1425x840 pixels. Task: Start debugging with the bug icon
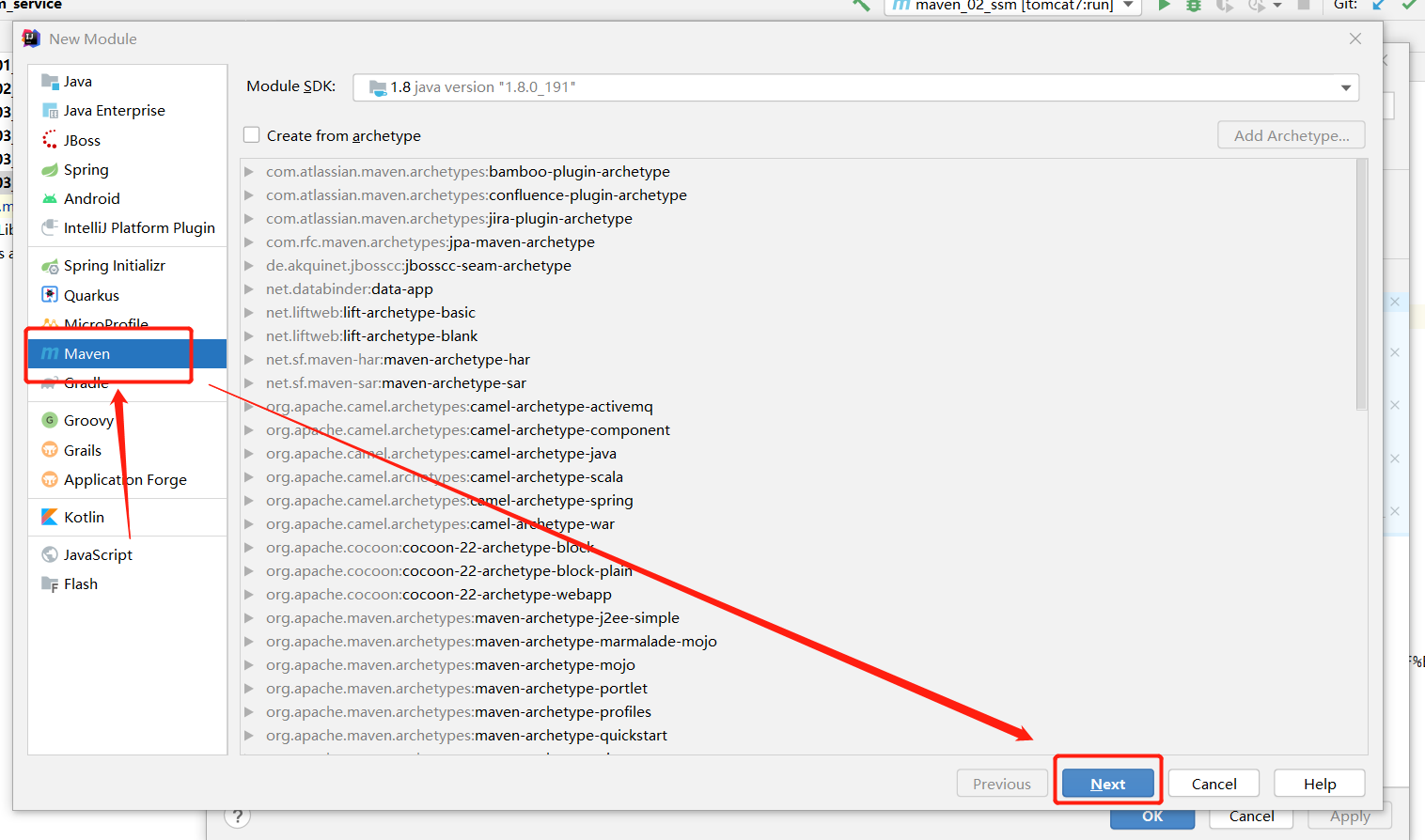click(1193, 5)
